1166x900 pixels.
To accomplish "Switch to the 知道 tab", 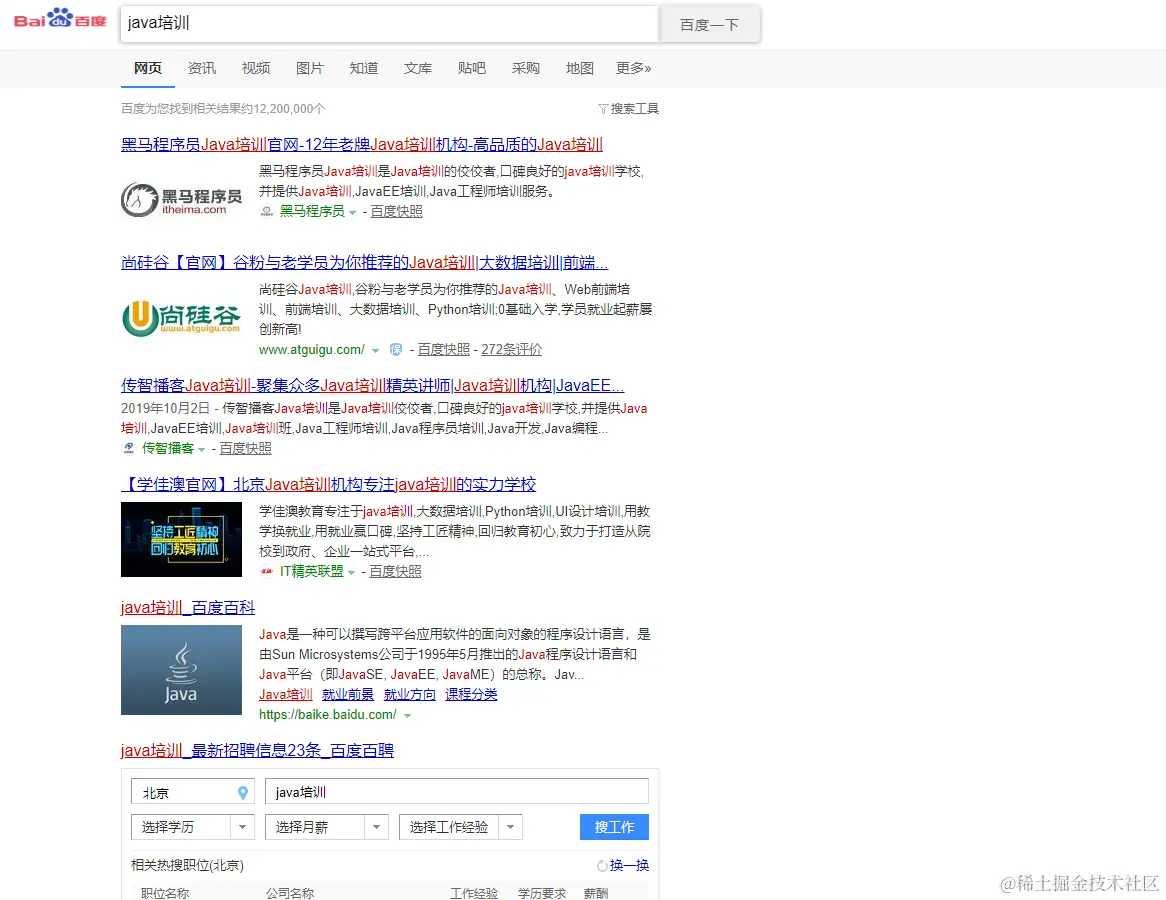I will [x=364, y=68].
